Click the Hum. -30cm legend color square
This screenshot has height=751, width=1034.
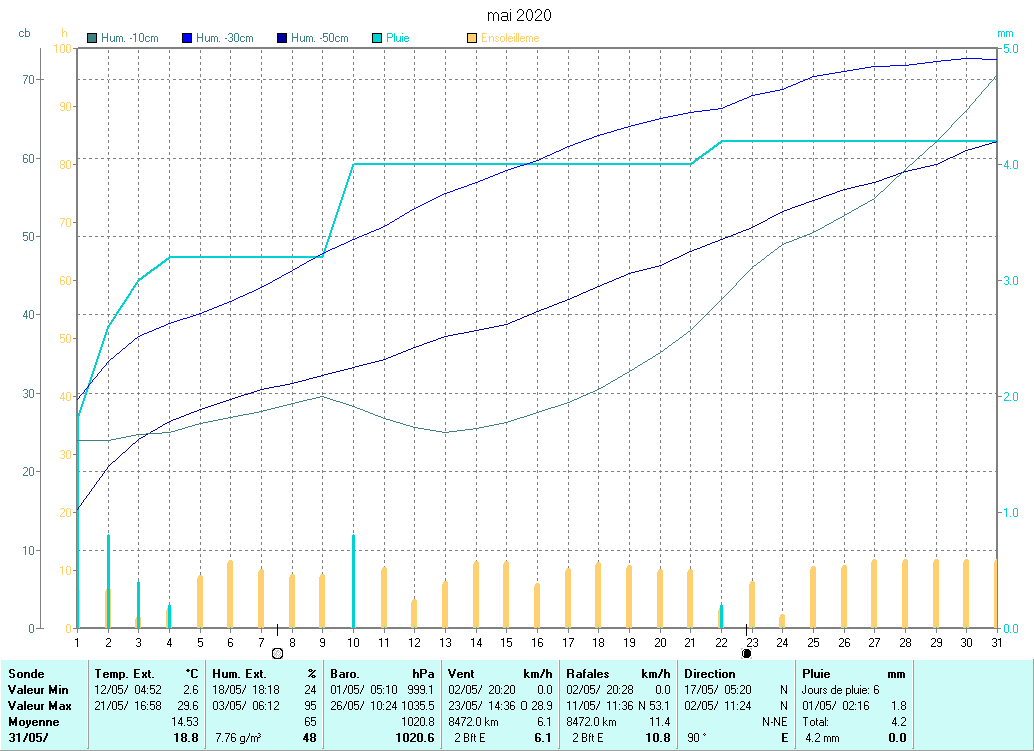(186, 38)
